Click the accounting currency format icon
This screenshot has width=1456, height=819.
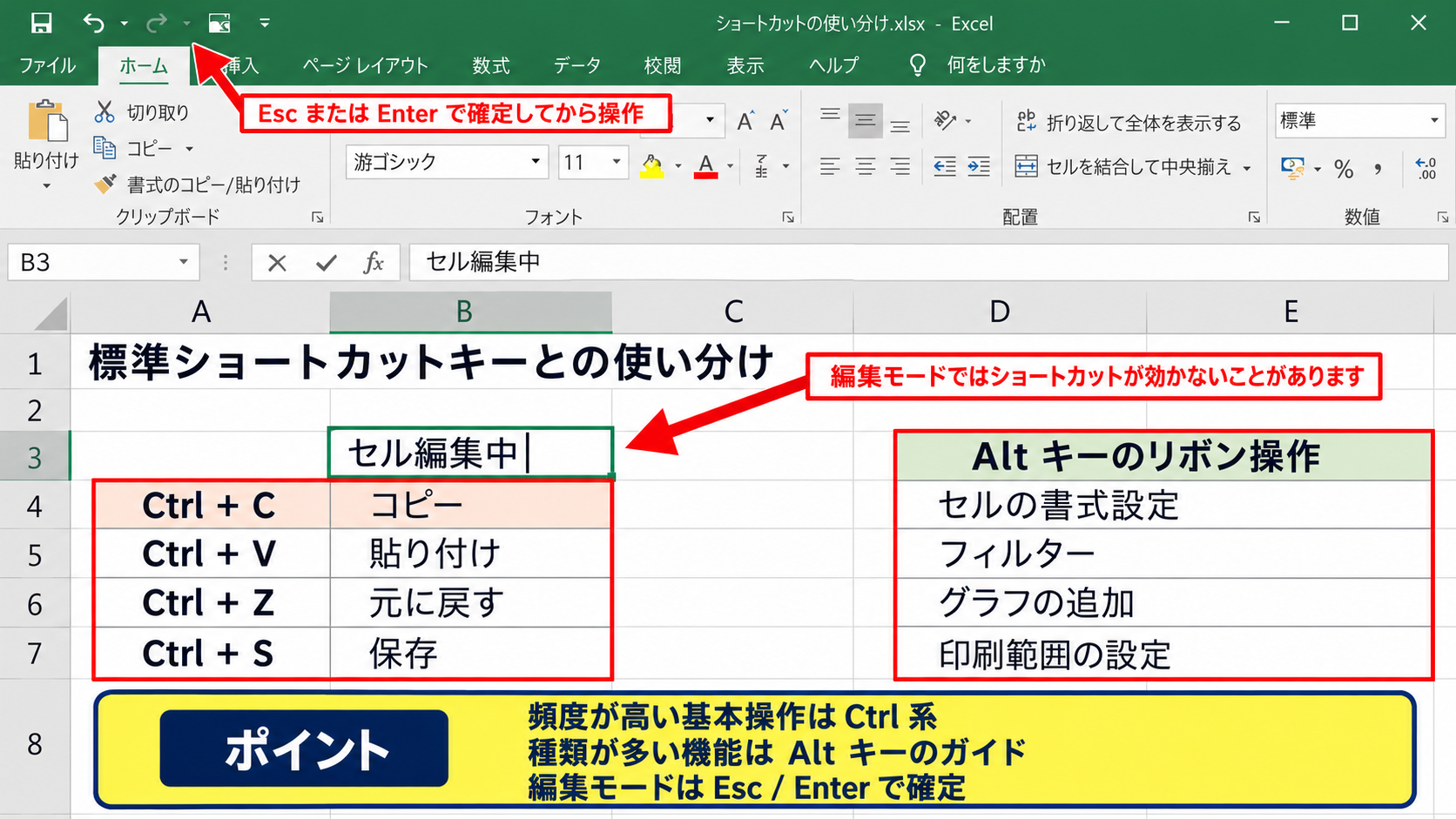click(x=1292, y=167)
